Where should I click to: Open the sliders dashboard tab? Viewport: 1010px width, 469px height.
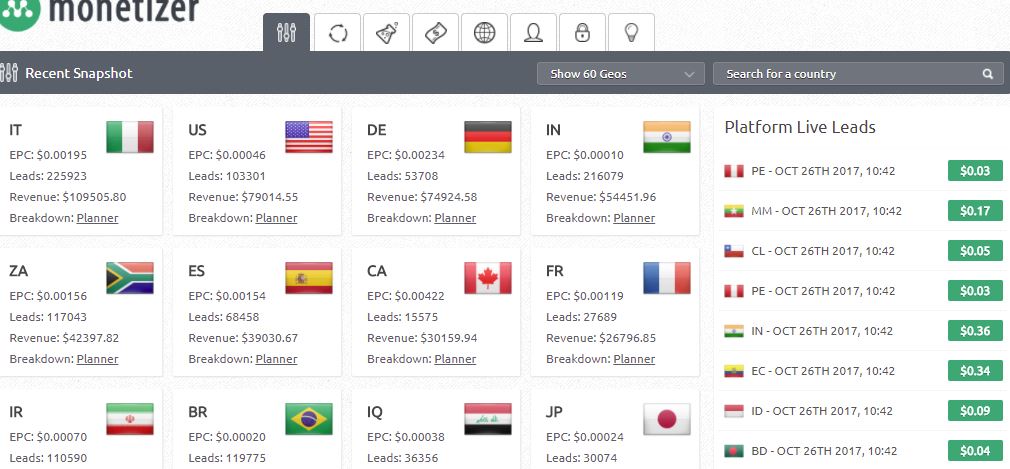[287, 33]
